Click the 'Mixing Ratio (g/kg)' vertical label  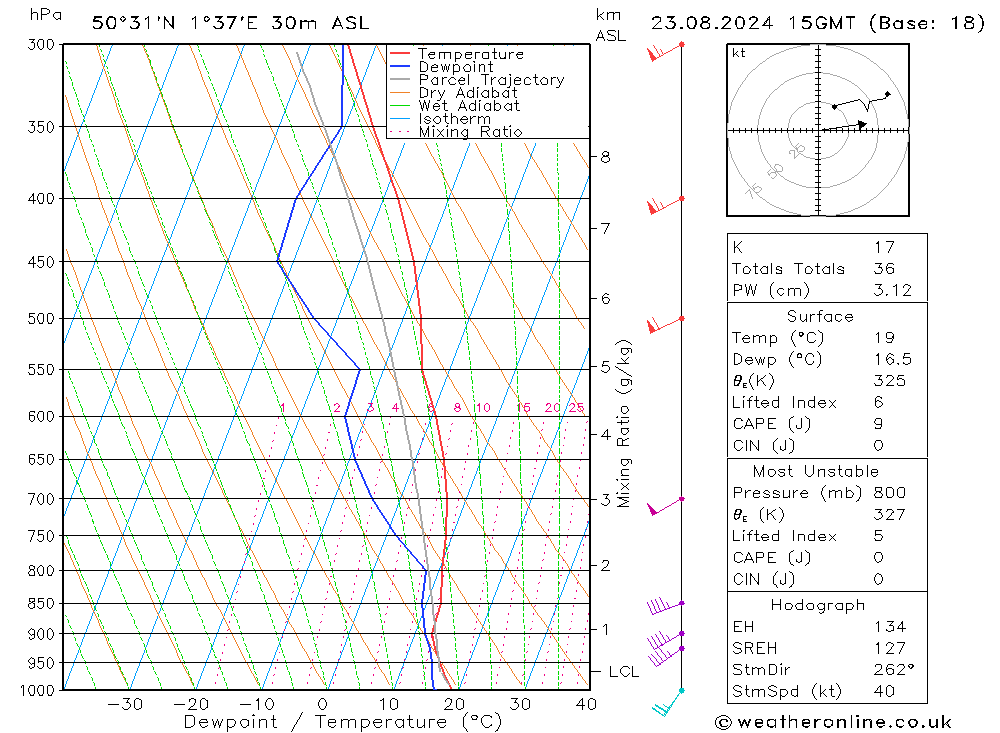pyautogui.click(x=624, y=424)
